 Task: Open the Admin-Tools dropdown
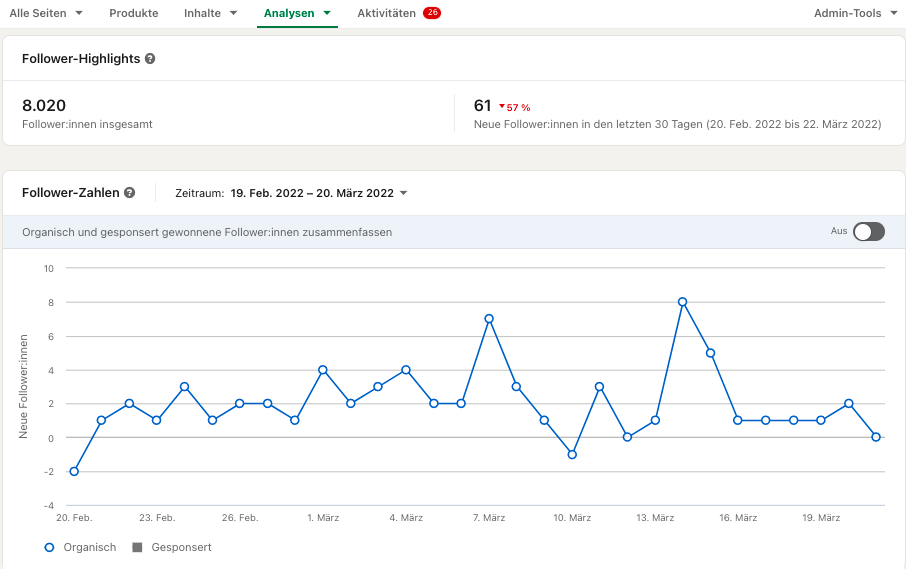pos(855,13)
